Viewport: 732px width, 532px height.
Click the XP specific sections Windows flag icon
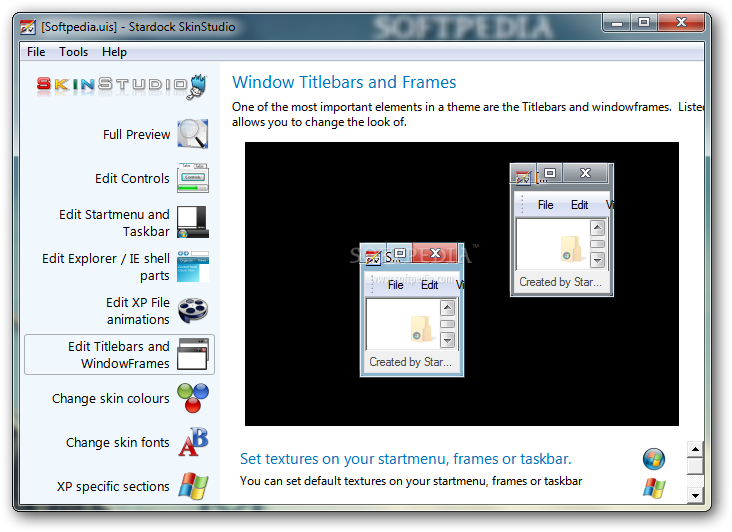coord(193,486)
